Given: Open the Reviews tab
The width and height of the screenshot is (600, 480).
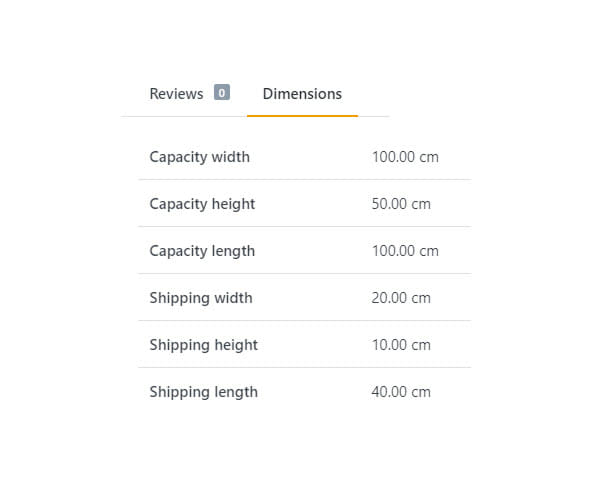Looking at the screenshot, I should [176, 94].
